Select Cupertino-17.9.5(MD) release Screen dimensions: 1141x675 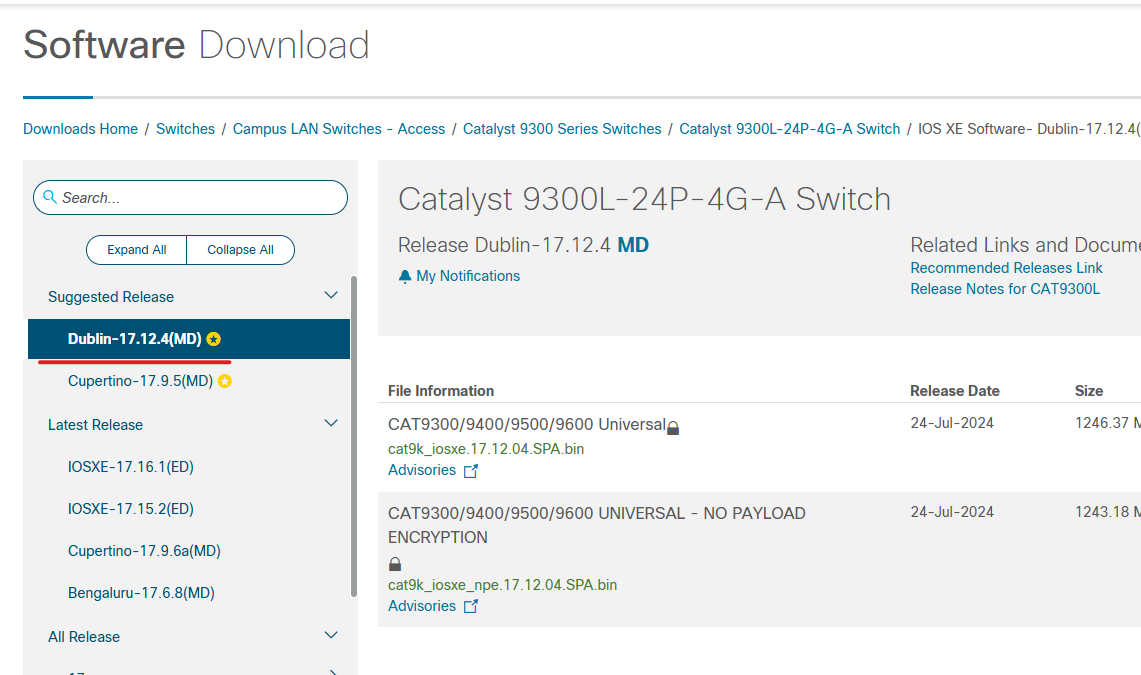pyautogui.click(x=140, y=381)
